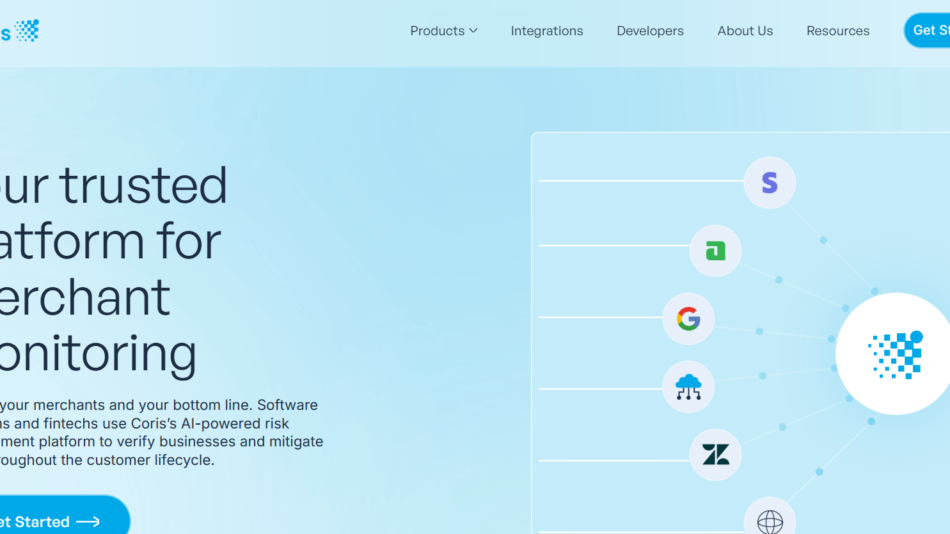Click the Coris logo in the header

(21, 31)
